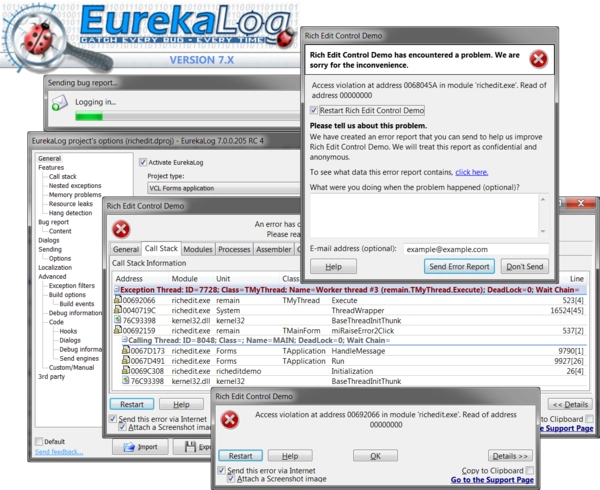The image size is (600, 490).
Task: Enable the Default checkbox in project options
Action: pos(39,441)
